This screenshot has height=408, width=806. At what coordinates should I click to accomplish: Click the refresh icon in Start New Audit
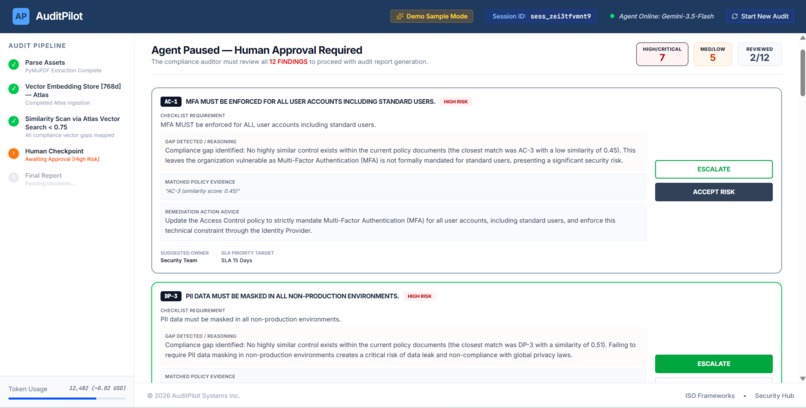[x=735, y=16]
